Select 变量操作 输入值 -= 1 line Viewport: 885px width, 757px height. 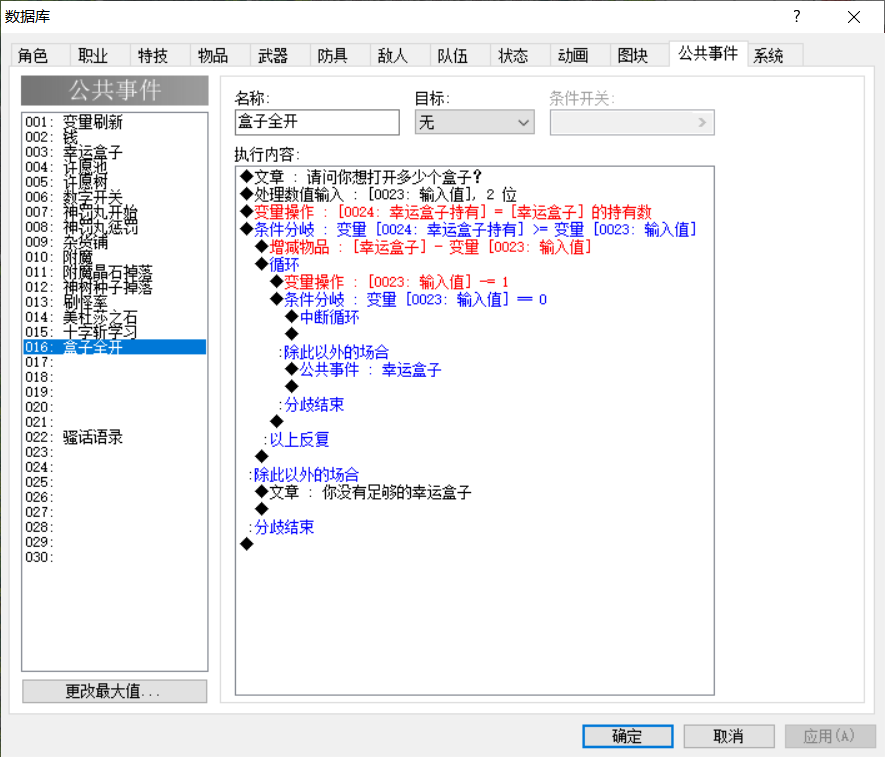coord(389,282)
